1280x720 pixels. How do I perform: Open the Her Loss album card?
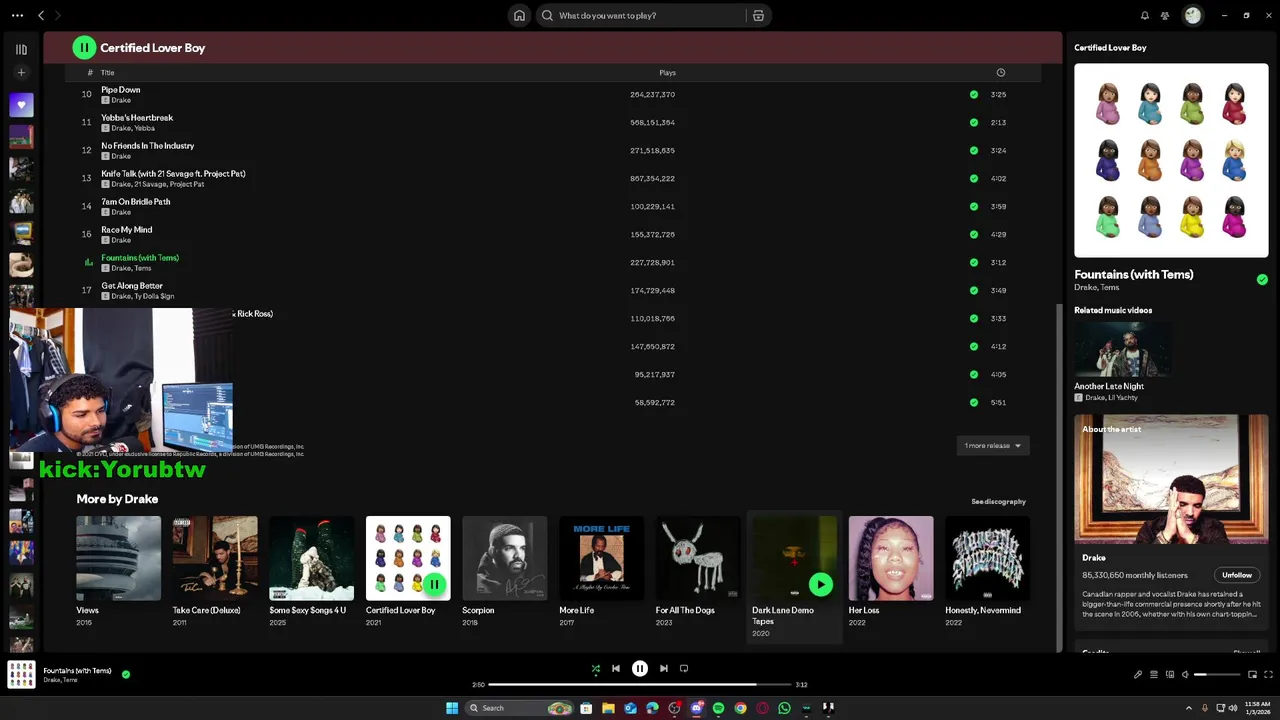click(890, 571)
